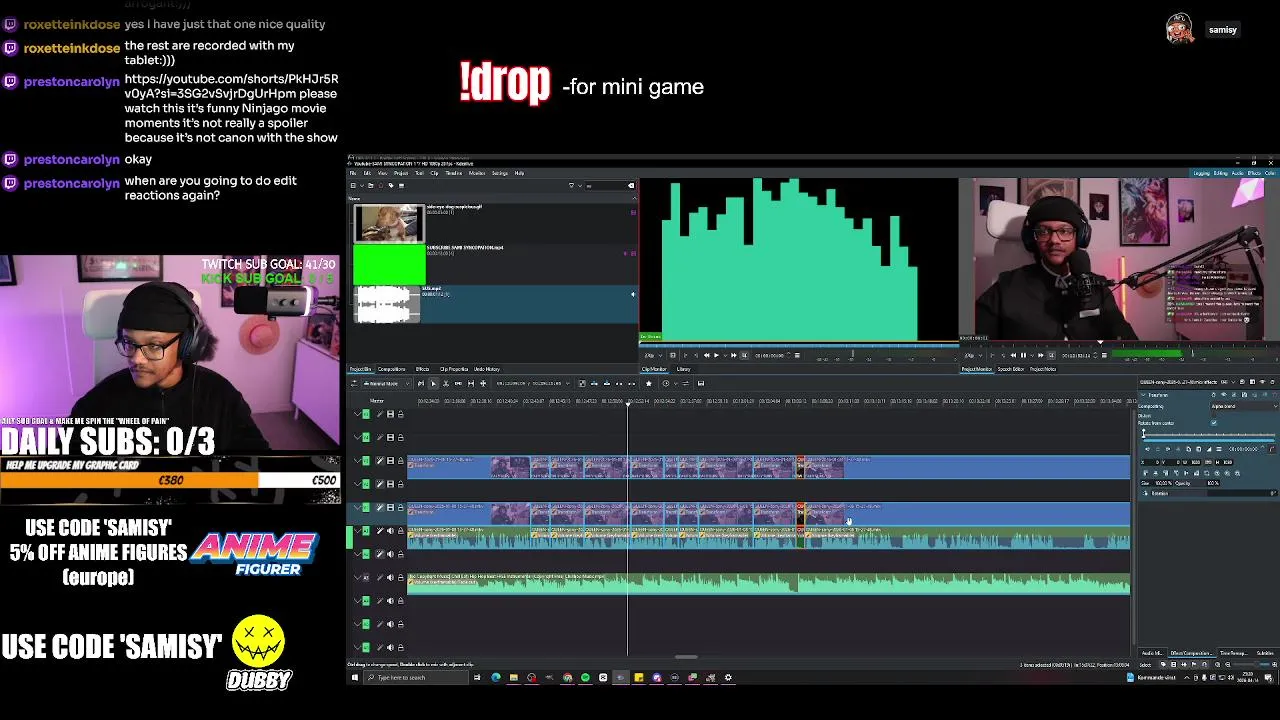Pause playback in the Project Monitor
This screenshot has width=1280, height=720.
[1023, 355]
